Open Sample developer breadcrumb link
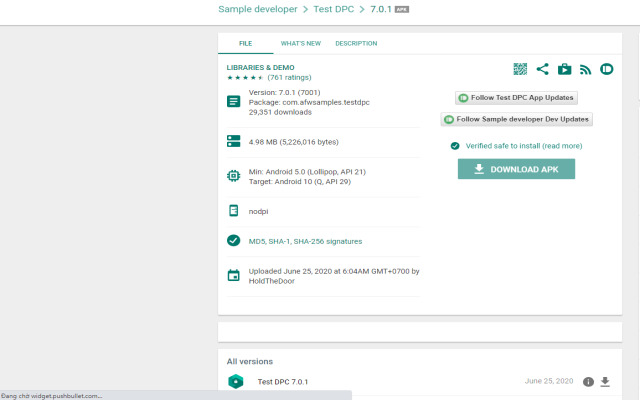The width and height of the screenshot is (640, 400). [258, 9]
